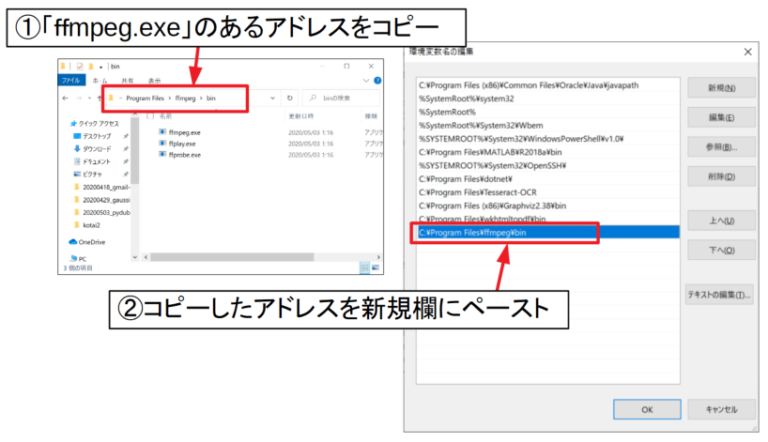768x442 pixels.
Task: Open the ファイル menu tab
Action: [72, 79]
